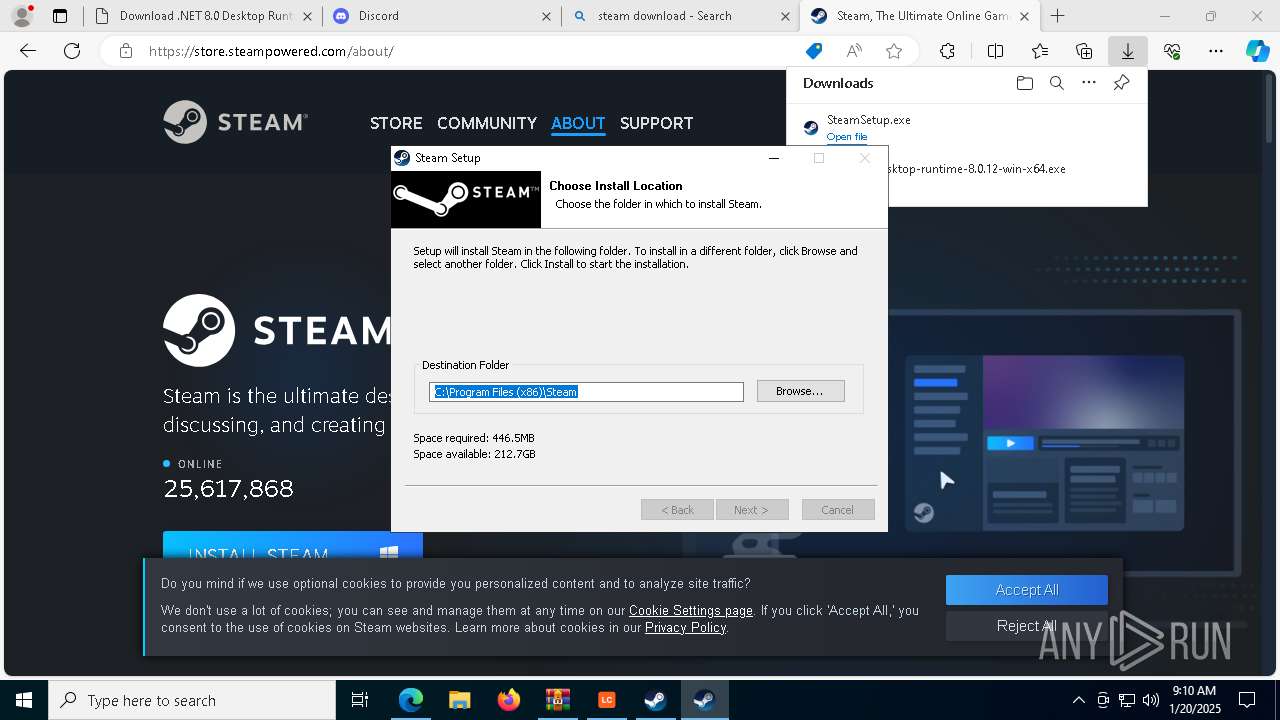The width and height of the screenshot is (1280, 720).
Task: Close the Discord tab
Action: [x=546, y=16]
